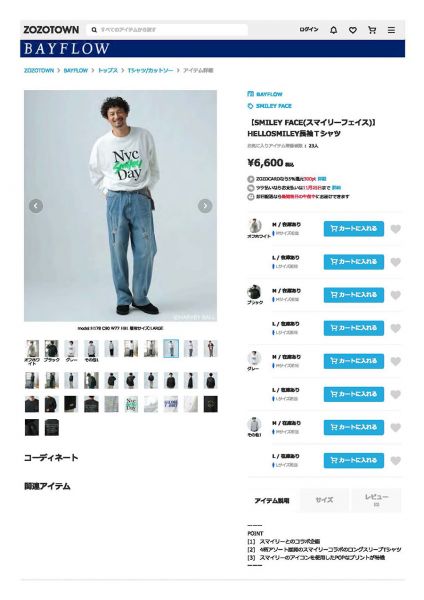
Task: Open the shopping cart icon in header
Action: [372, 30]
